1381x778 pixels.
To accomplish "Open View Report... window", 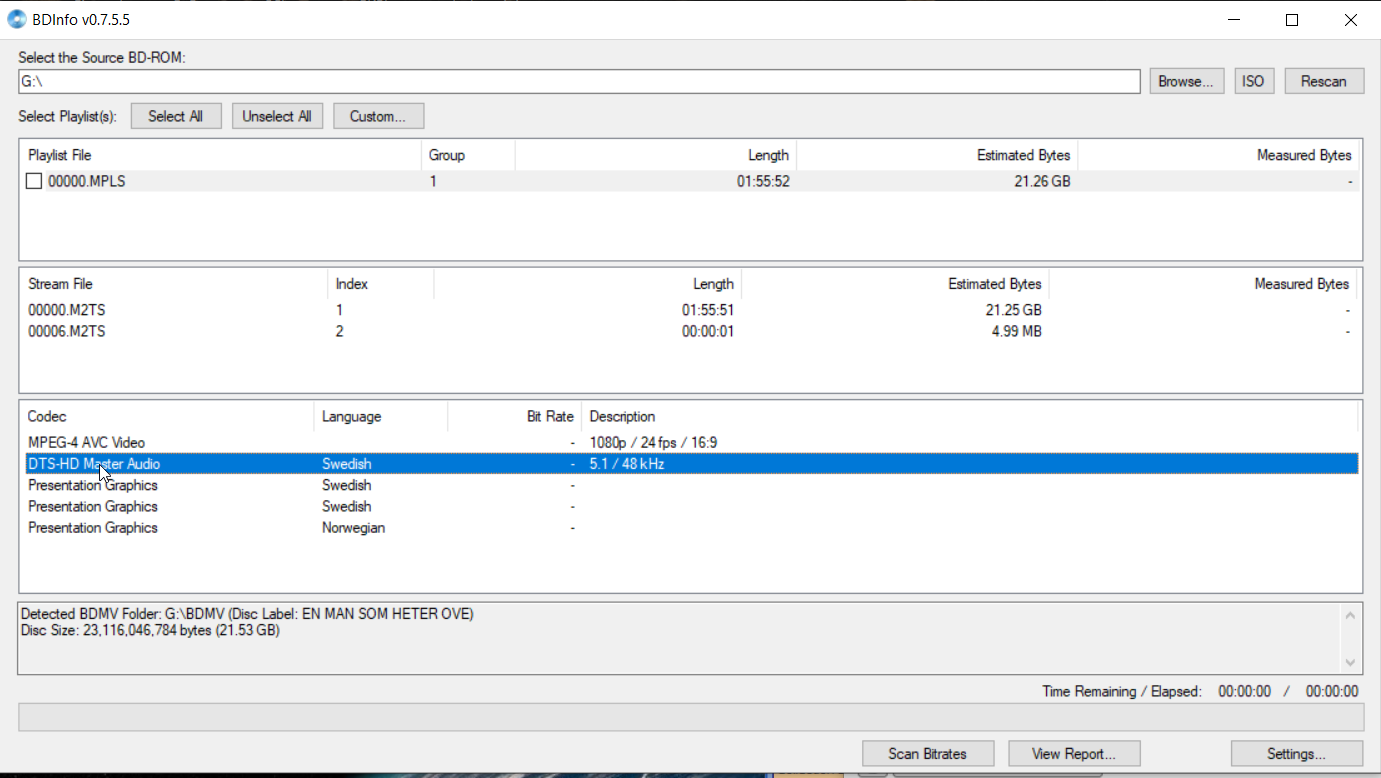I will [x=1074, y=753].
